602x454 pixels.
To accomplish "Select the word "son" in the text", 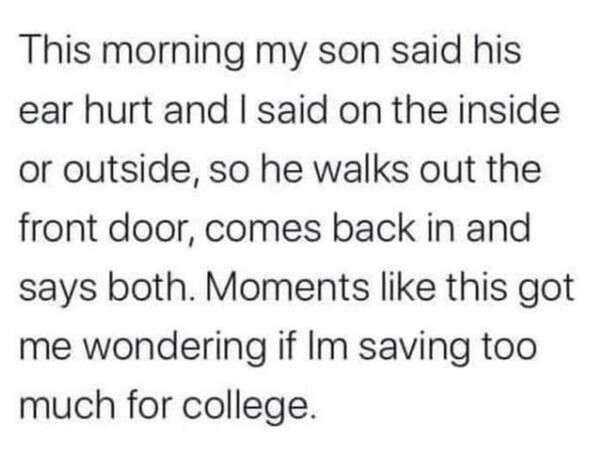I will 347,51.
